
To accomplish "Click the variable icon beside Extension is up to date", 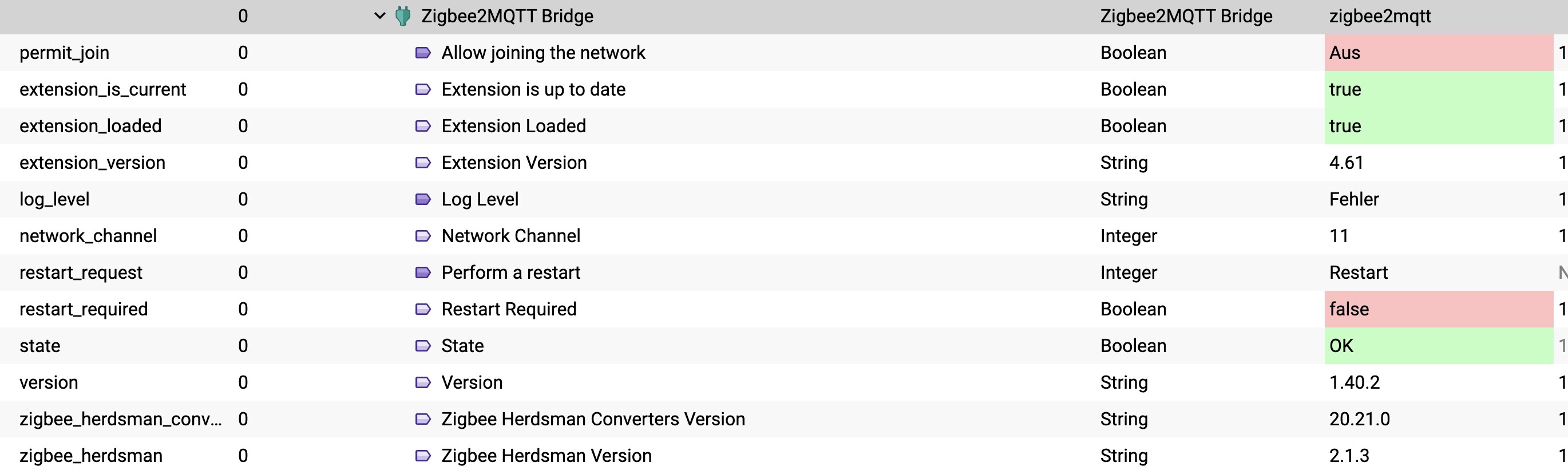I will (x=422, y=89).
